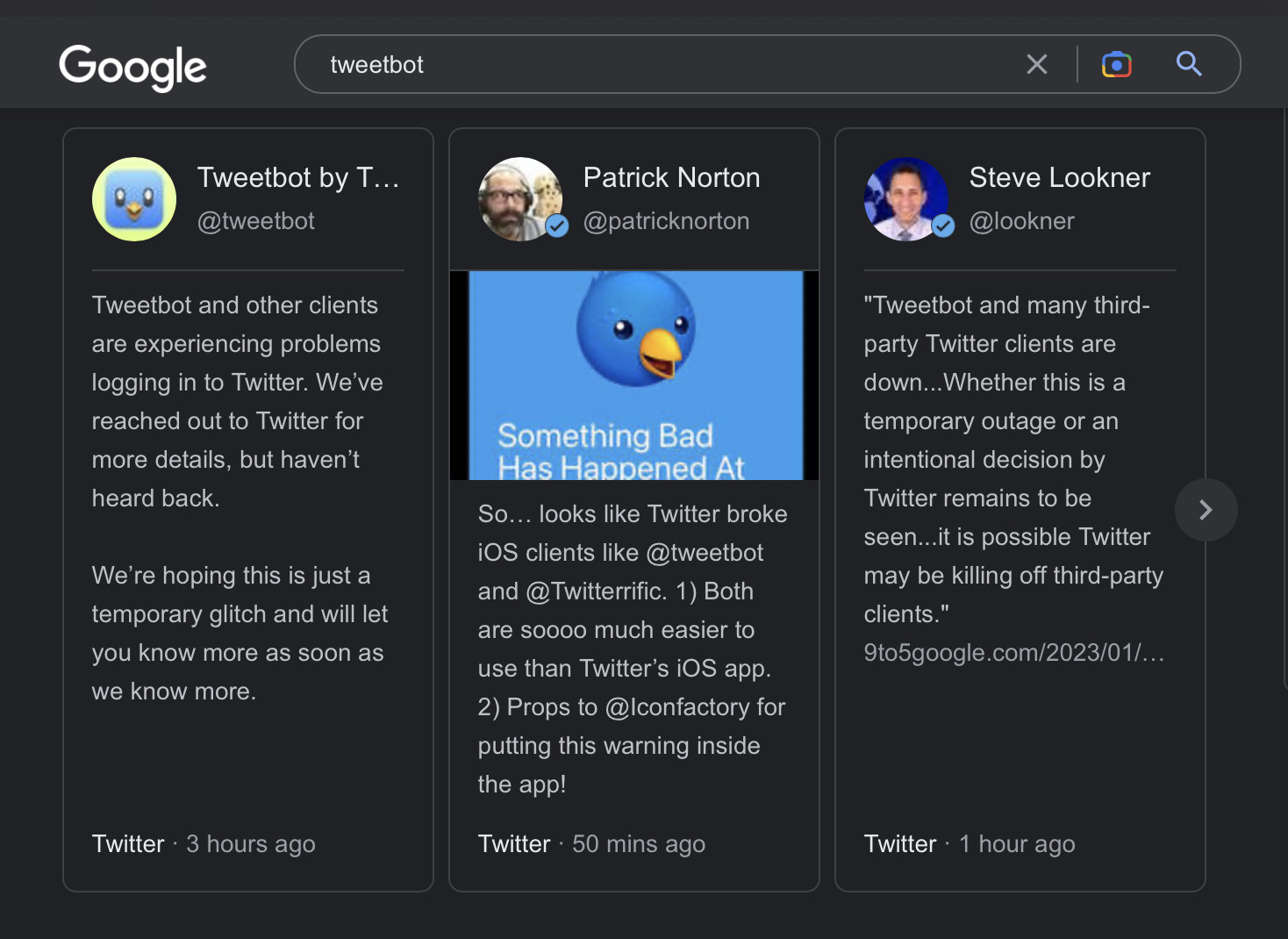This screenshot has width=1288, height=939.
Task: Click the Steve Lookner account name
Action: coord(1059,177)
